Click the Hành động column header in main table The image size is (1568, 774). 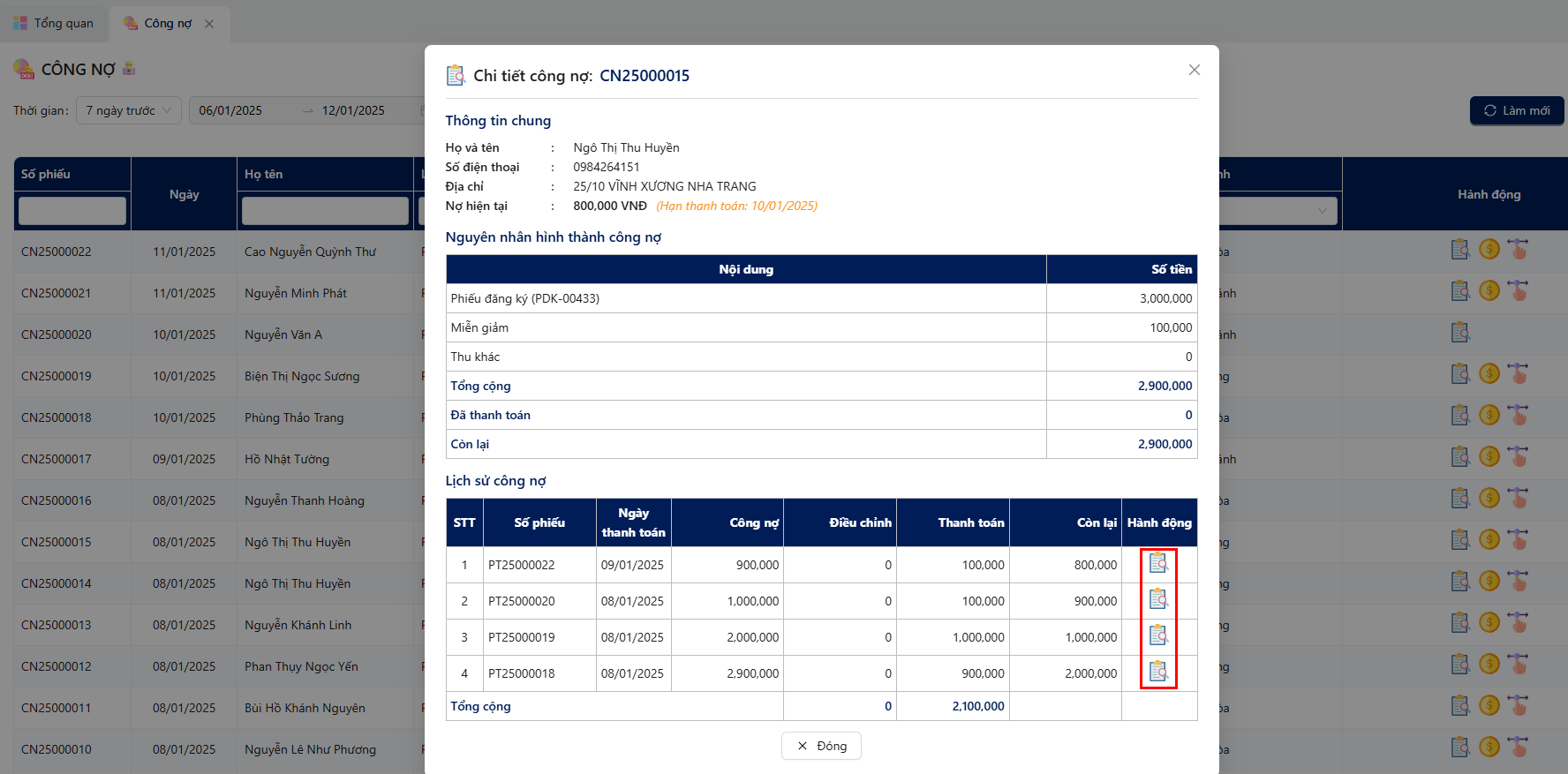[1489, 194]
